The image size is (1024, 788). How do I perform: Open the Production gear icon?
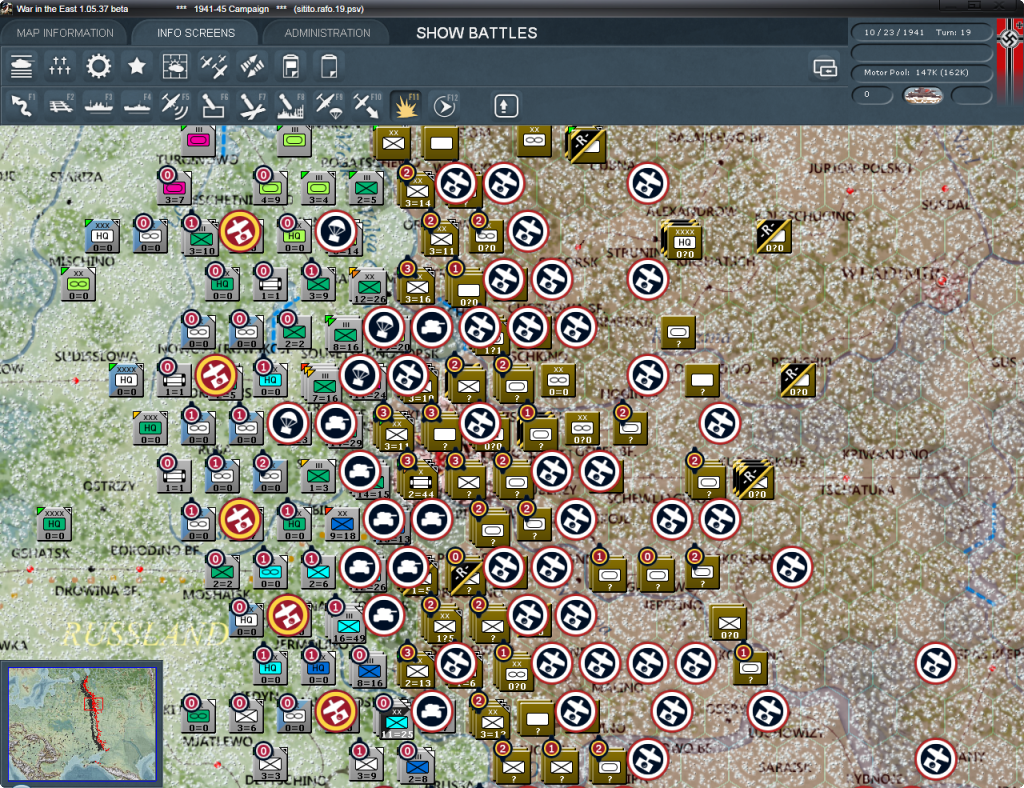coord(99,66)
